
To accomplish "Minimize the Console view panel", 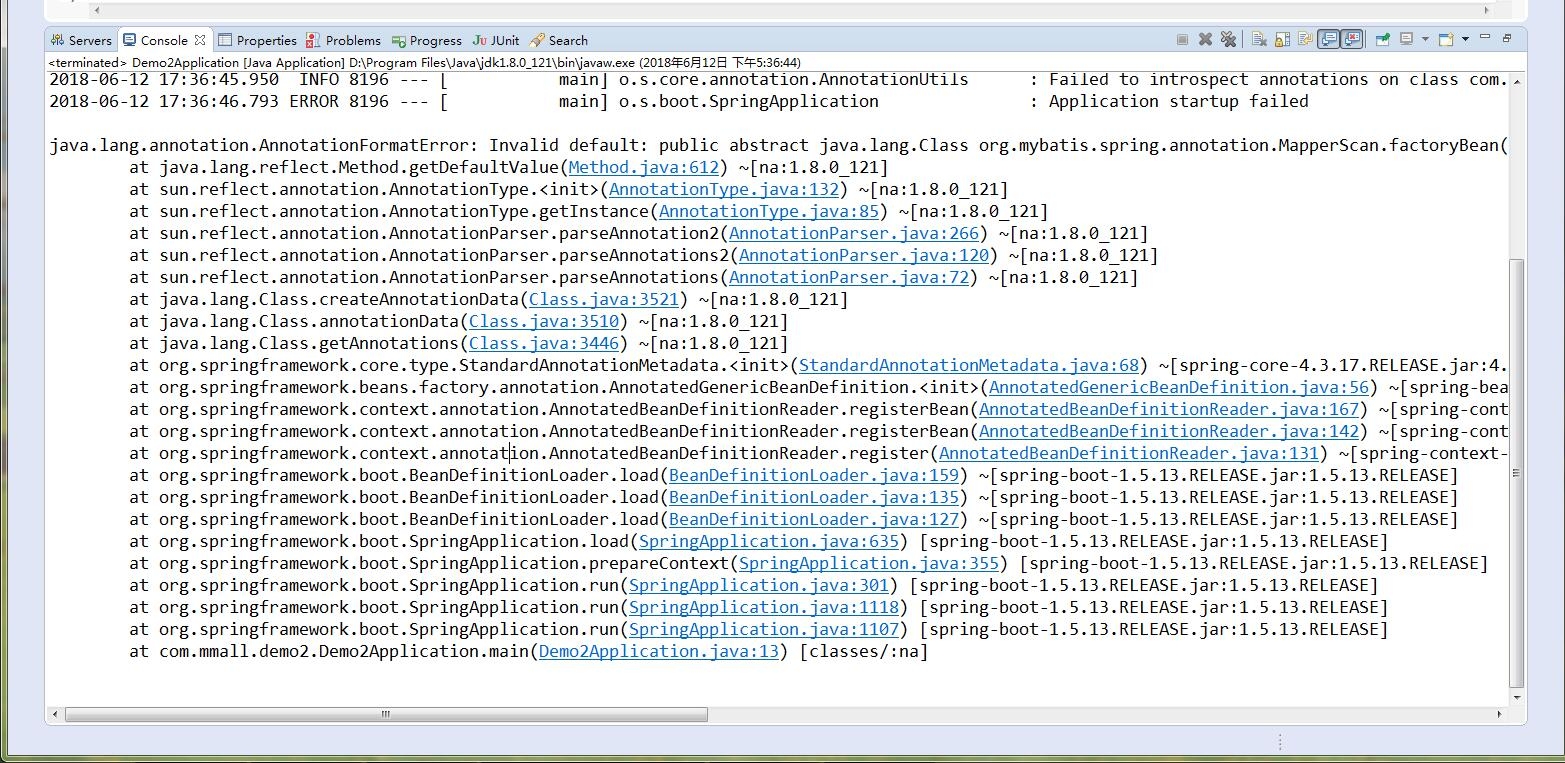I will pos(1485,37).
